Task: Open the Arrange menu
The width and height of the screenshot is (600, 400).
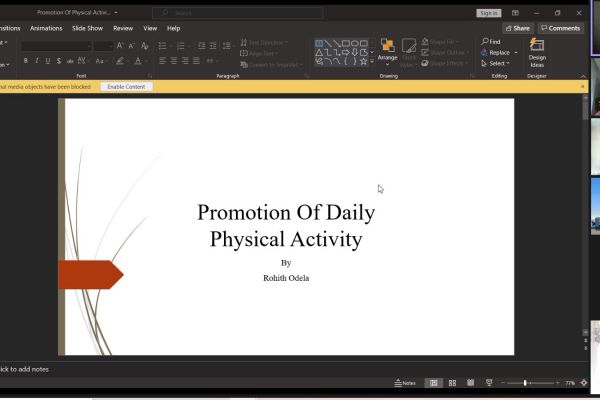Action: pyautogui.click(x=387, y=52)
